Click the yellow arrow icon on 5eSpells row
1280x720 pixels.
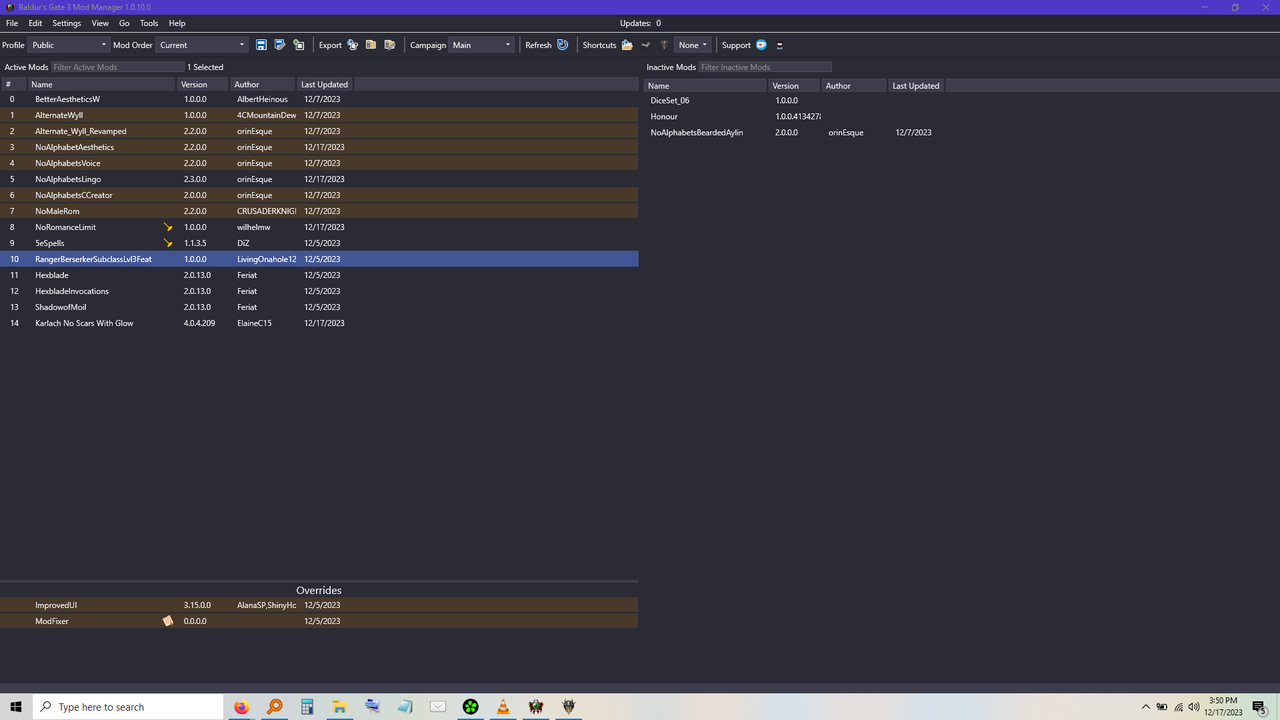tap(168, 243)
